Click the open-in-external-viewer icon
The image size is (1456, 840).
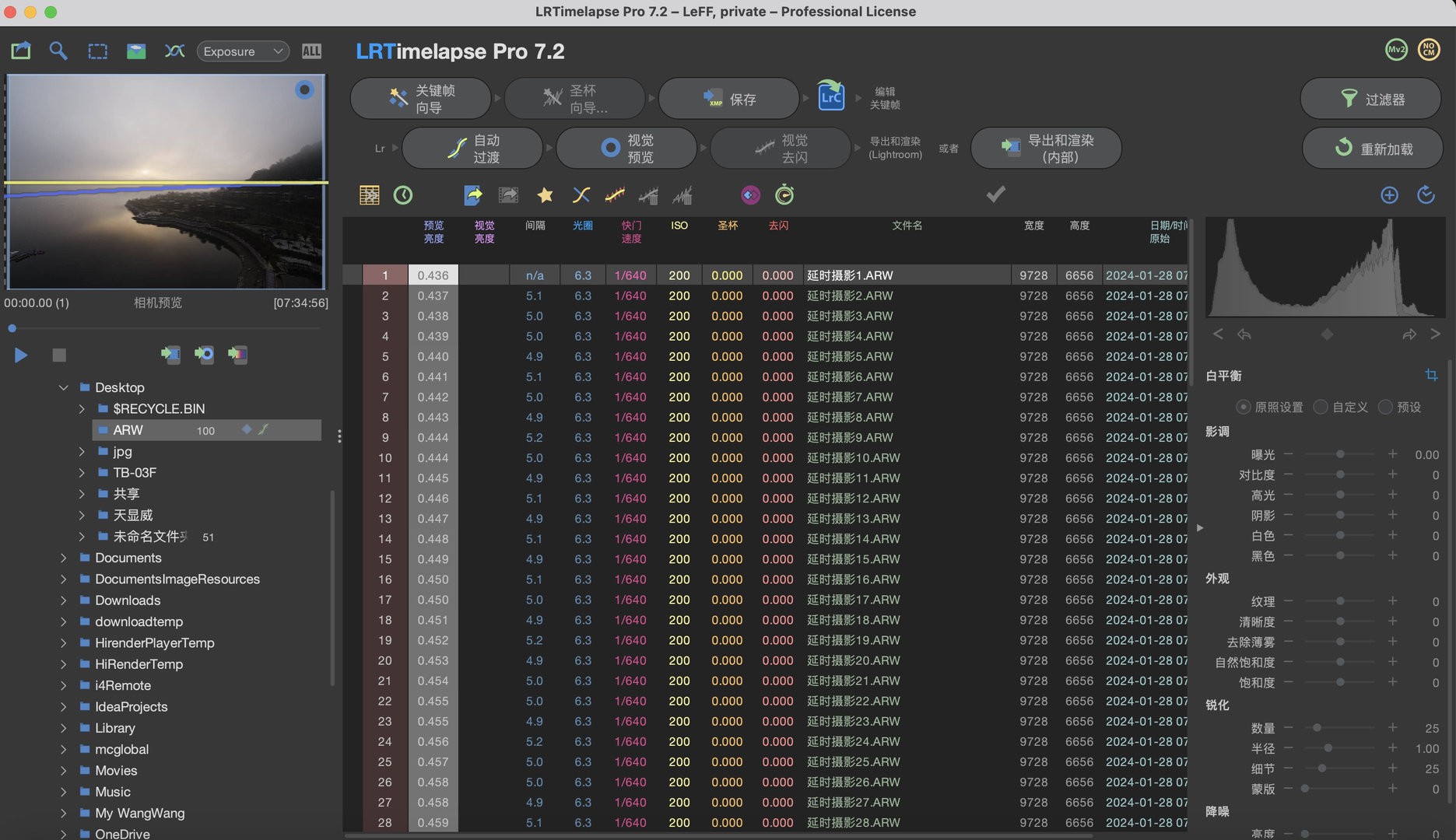click(x=21, y=51)
